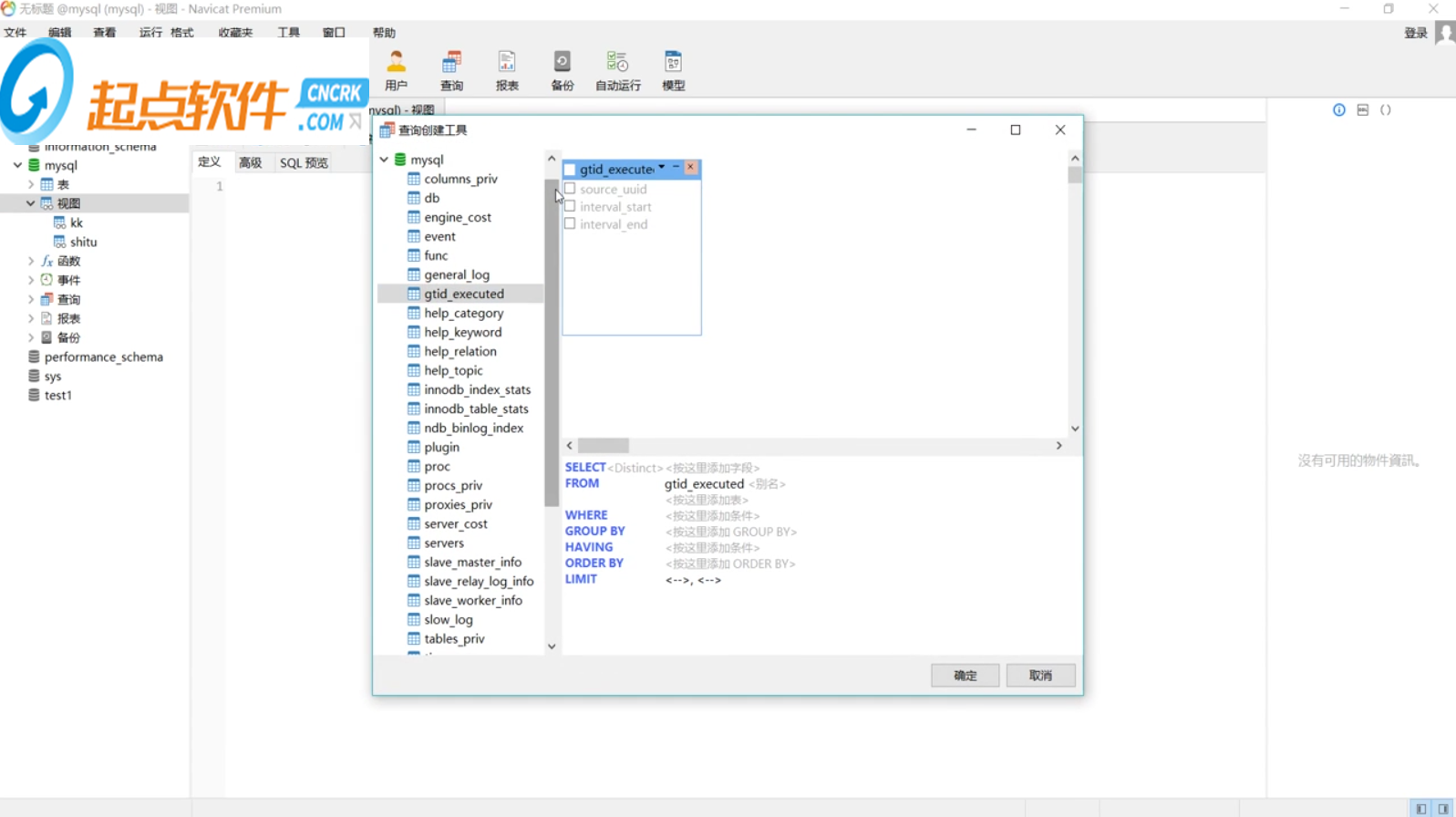The width and height of the screenshot is (1456, 817).
Task: Expand the 函数 (Functions) tree node
Action: tap(31, 261)
